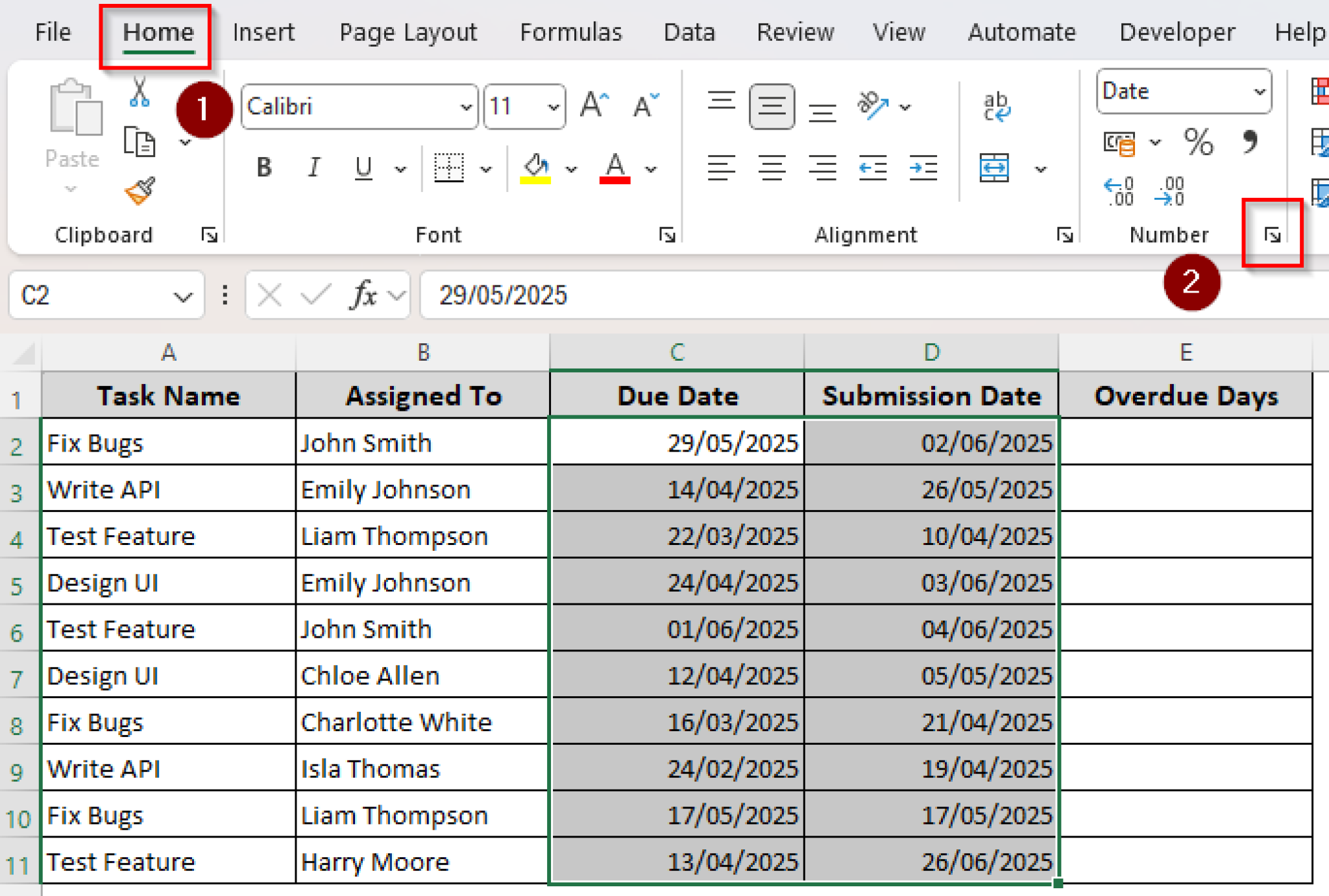Expand the Name Box dropdown arrow
This screenshot has height=896, width=1329.
tap(183, 297)
